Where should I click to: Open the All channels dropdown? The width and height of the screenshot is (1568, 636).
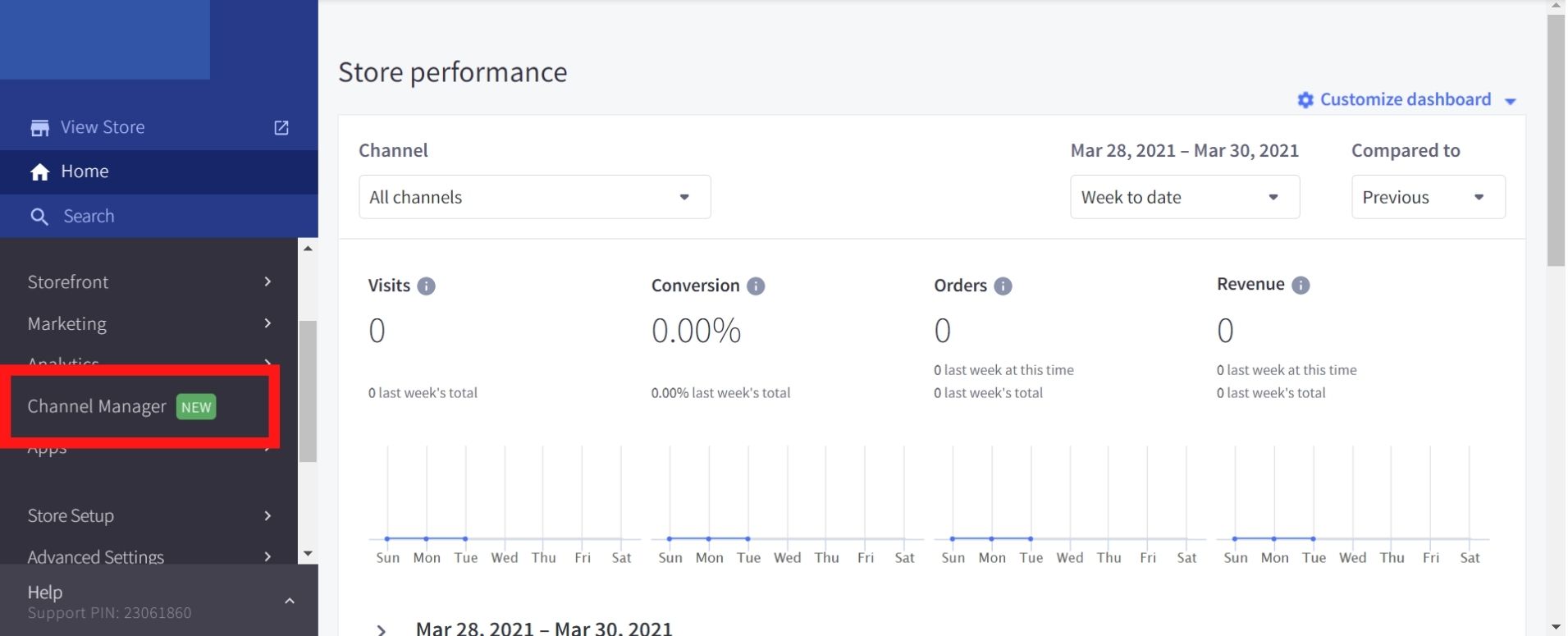[x=534, y=197]
